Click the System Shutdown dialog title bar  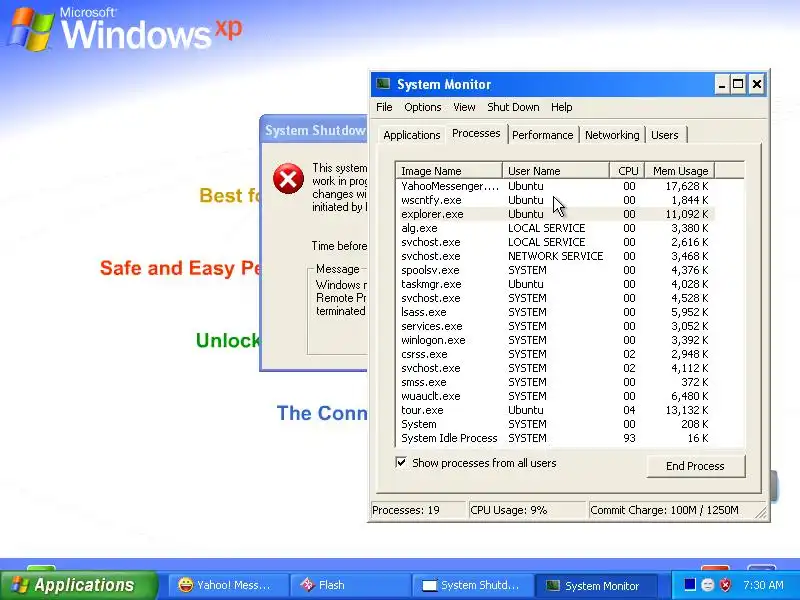314,130
